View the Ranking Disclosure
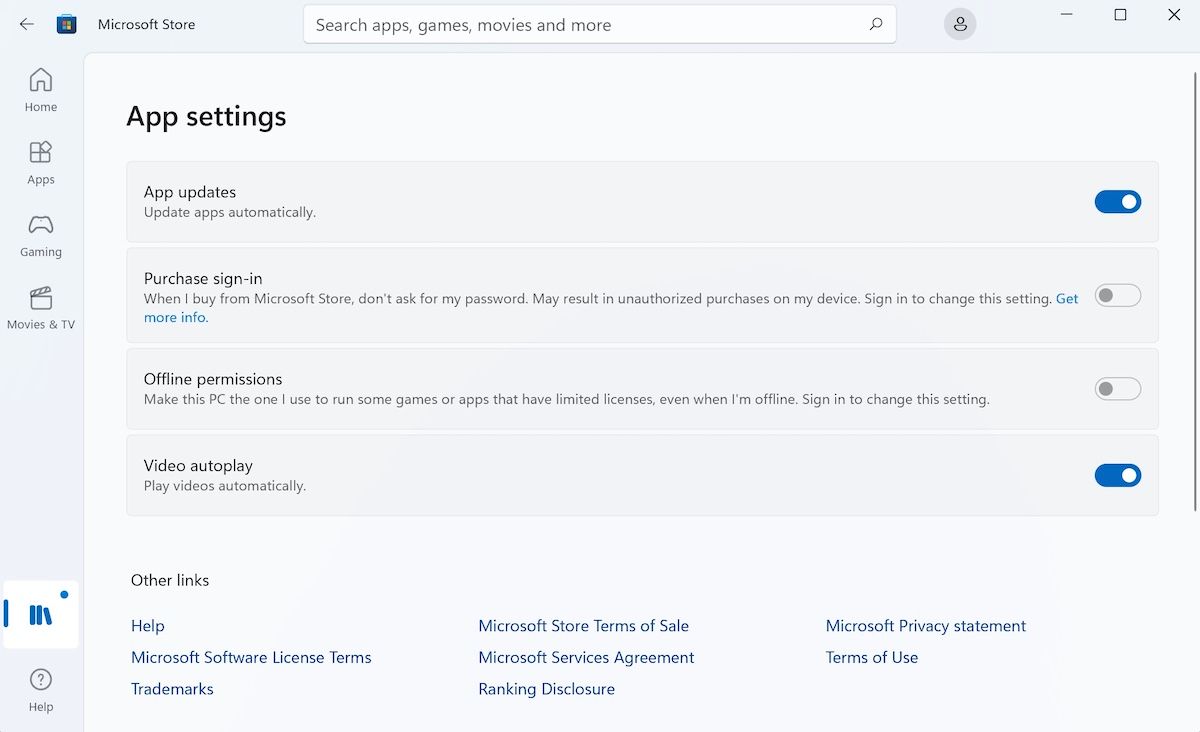Screen dimensions: 1200x732 pos(546,688)
